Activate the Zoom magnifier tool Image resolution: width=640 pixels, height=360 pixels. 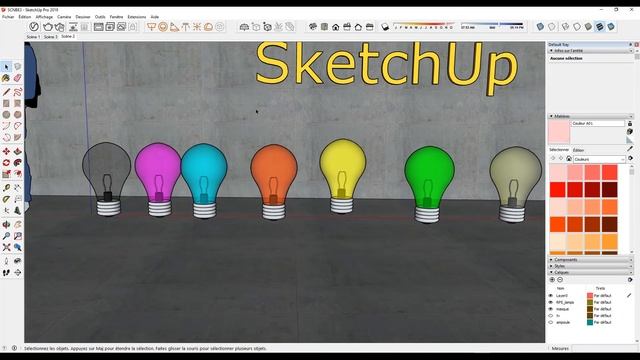tap(6, 236)
